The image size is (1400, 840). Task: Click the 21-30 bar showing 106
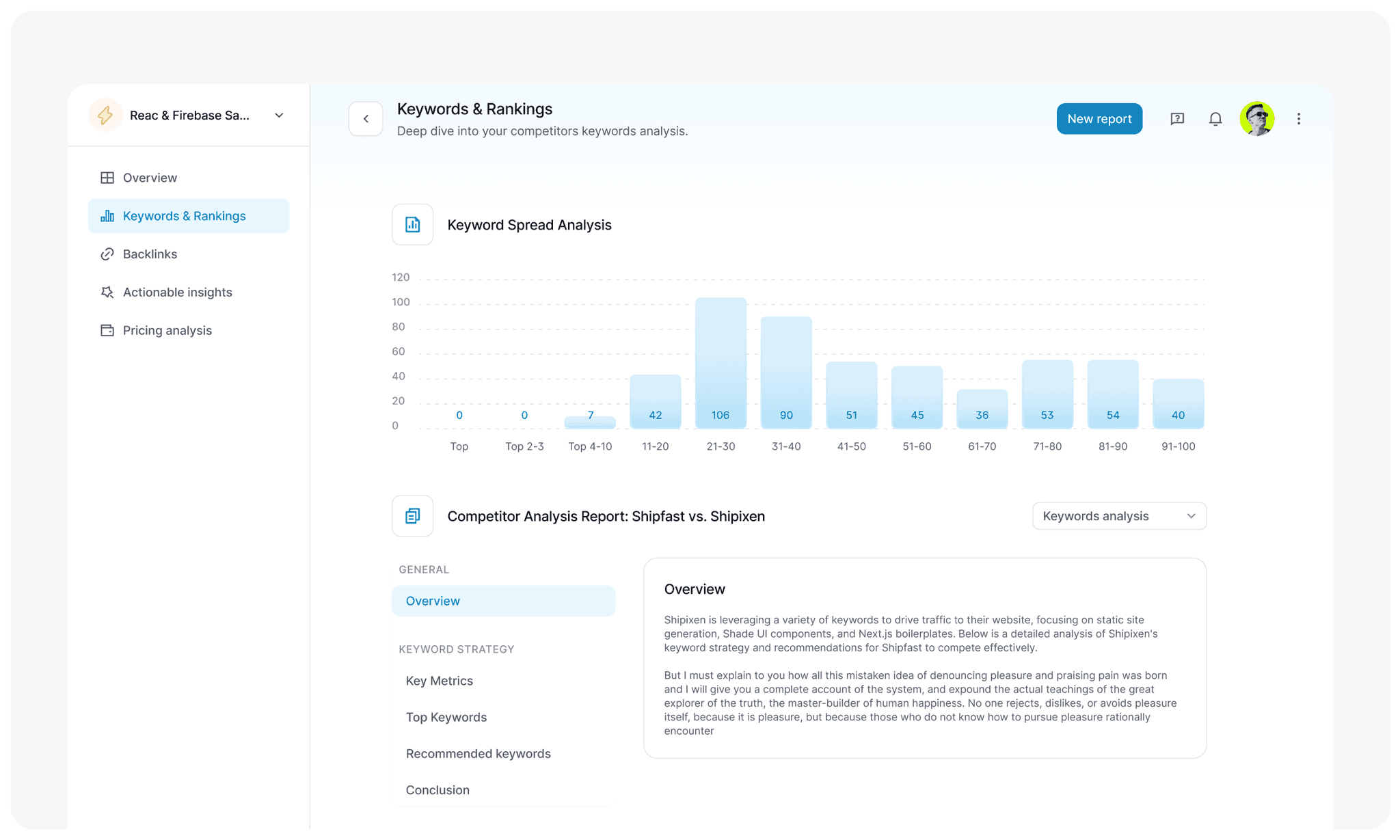click(x=721, y=363)
